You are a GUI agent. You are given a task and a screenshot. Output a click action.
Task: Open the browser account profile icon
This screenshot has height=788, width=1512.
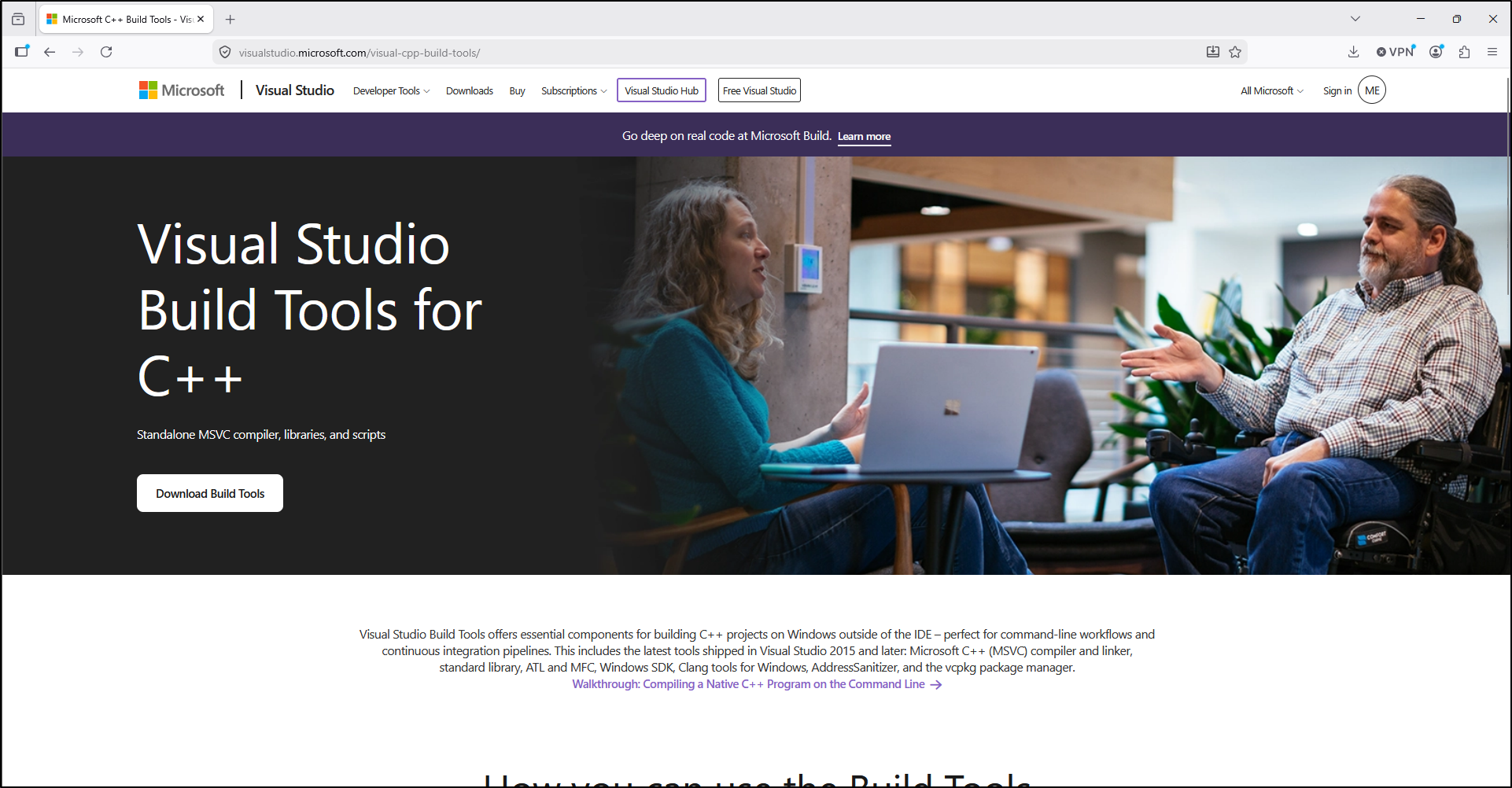pos(1436,52)
